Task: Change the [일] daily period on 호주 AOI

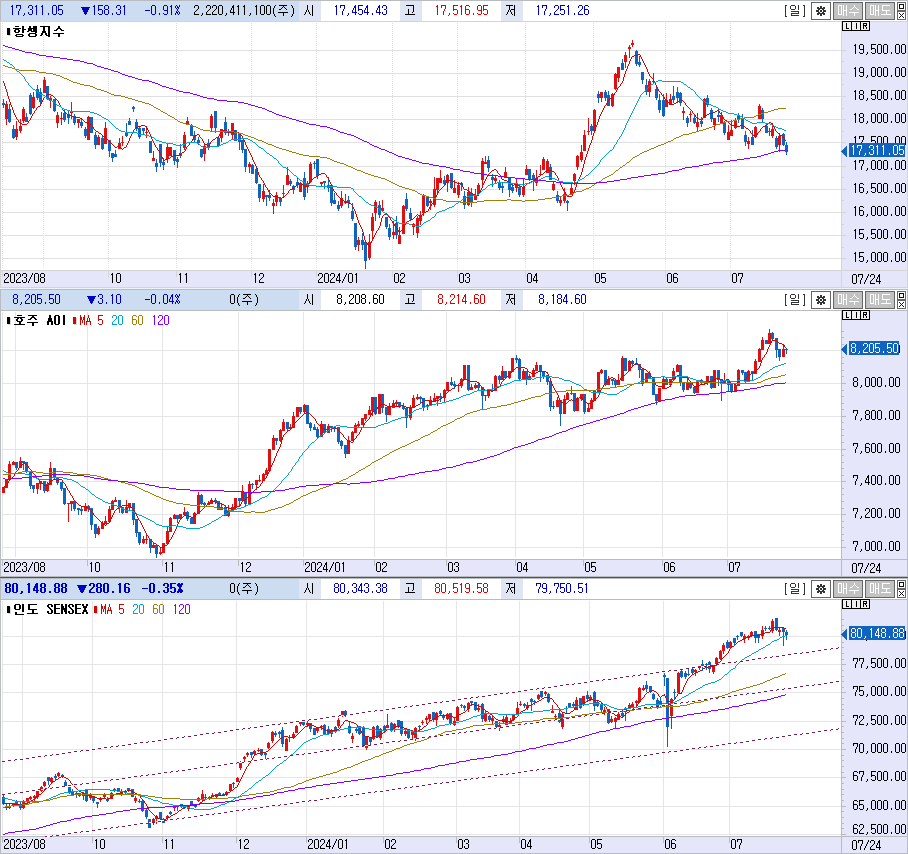Action: [x=795, y=299]
